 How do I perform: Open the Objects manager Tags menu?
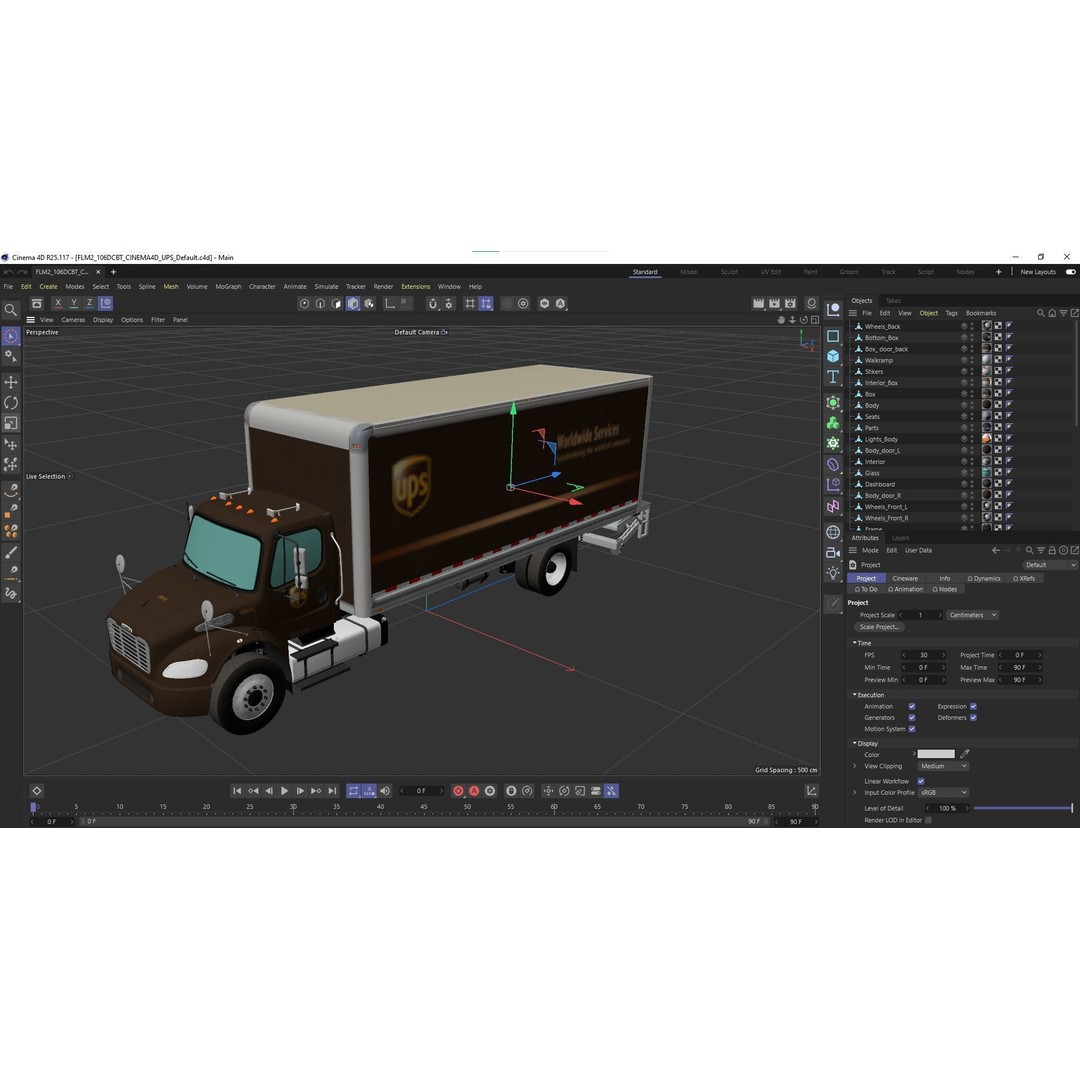(951, 313)
